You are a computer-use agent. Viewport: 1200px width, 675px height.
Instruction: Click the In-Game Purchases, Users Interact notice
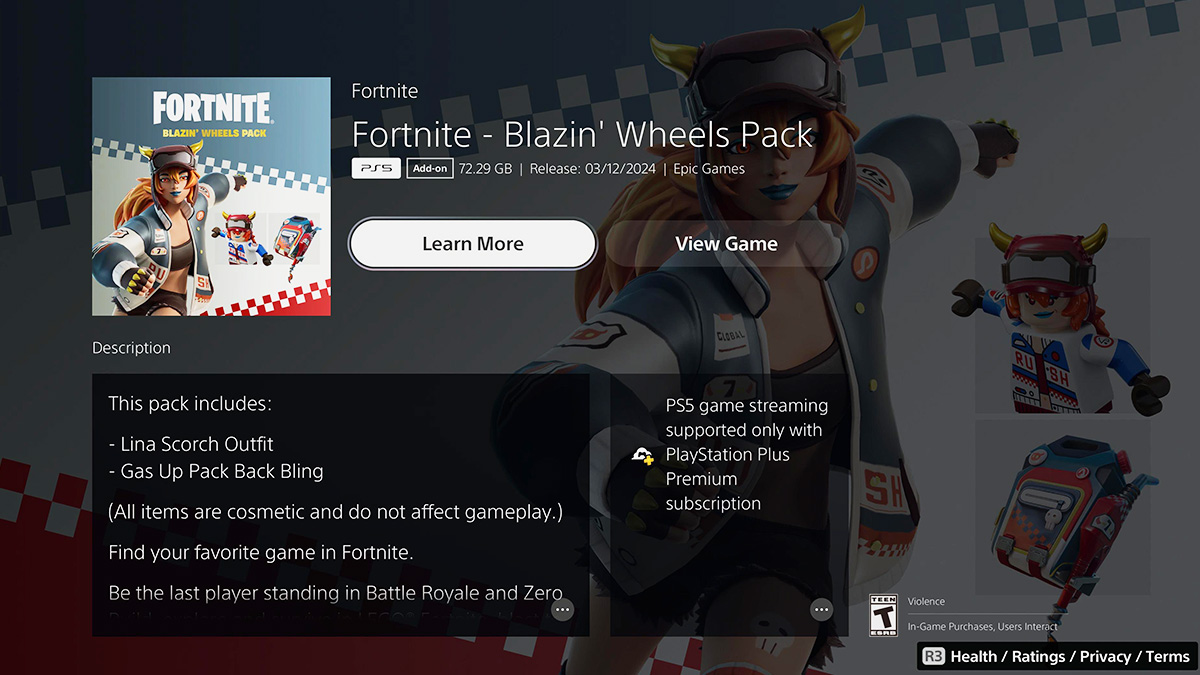(982, 627)
